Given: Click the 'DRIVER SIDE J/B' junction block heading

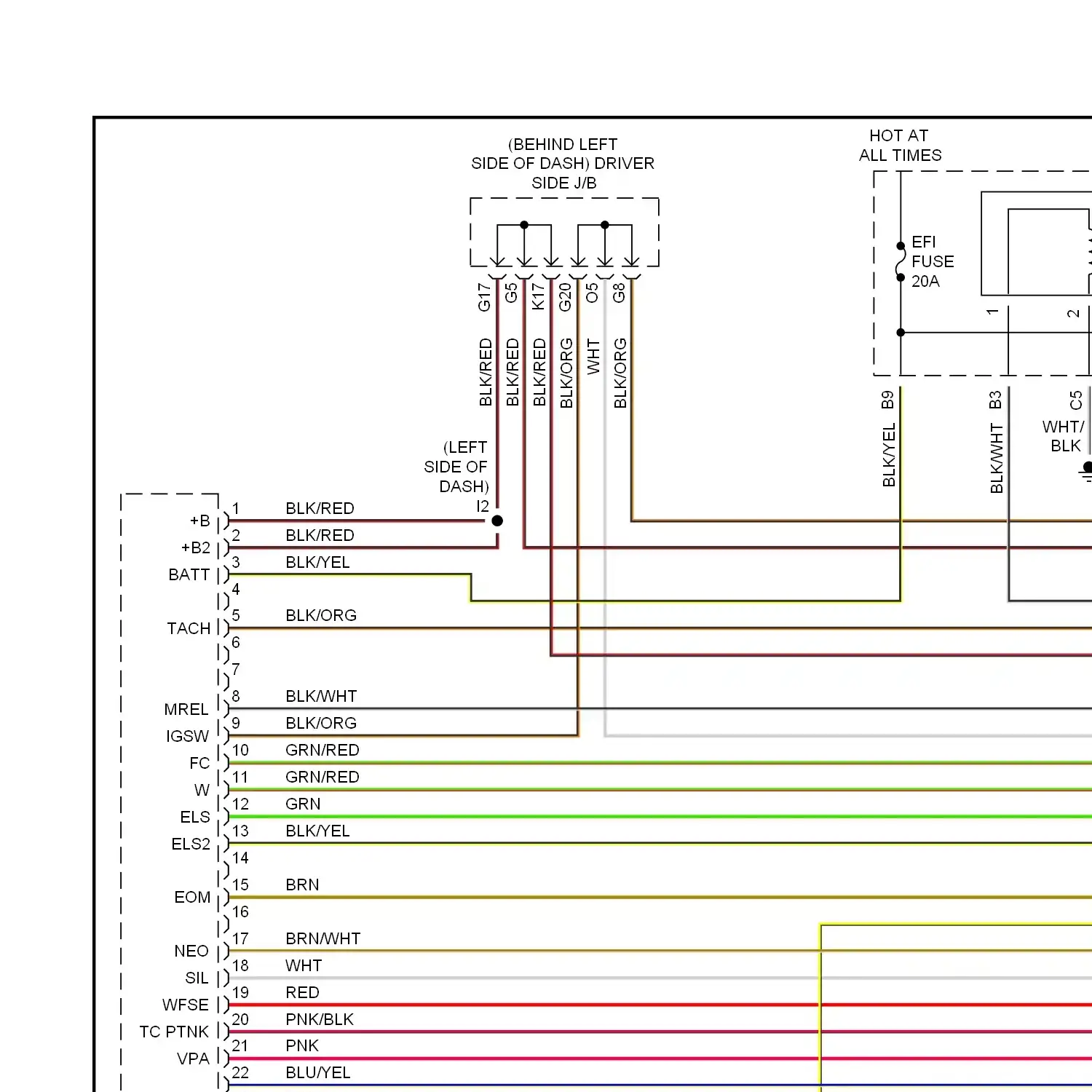Looking at the screenshot, I should coord(563,164).
